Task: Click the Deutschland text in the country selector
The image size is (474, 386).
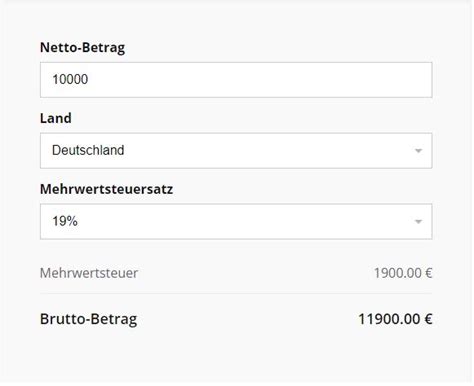Action: (x=88, y=150)
